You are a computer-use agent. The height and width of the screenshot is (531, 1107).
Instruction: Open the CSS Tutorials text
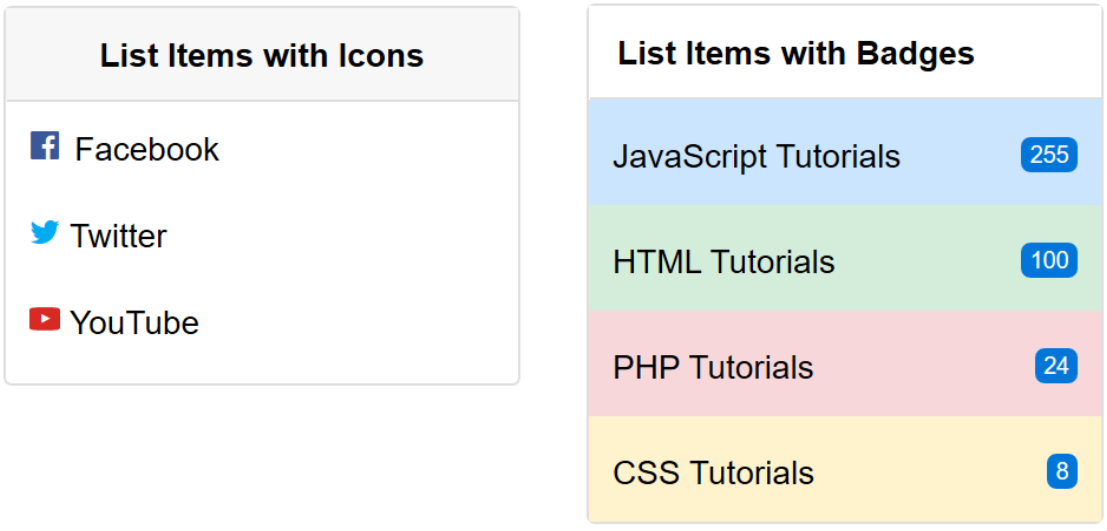click(713, 473)
